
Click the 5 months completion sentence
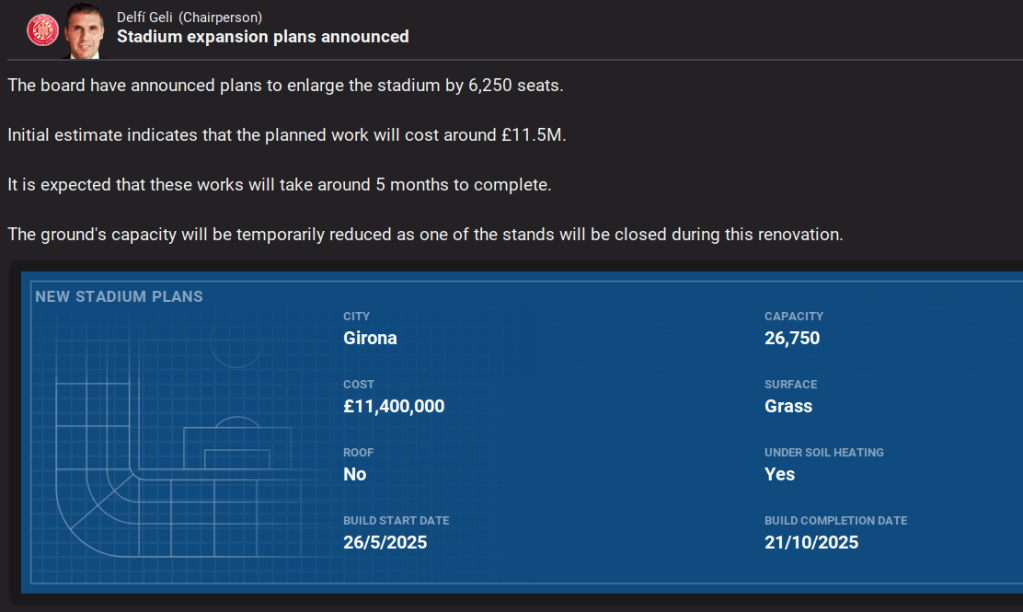tap(279, 185)
